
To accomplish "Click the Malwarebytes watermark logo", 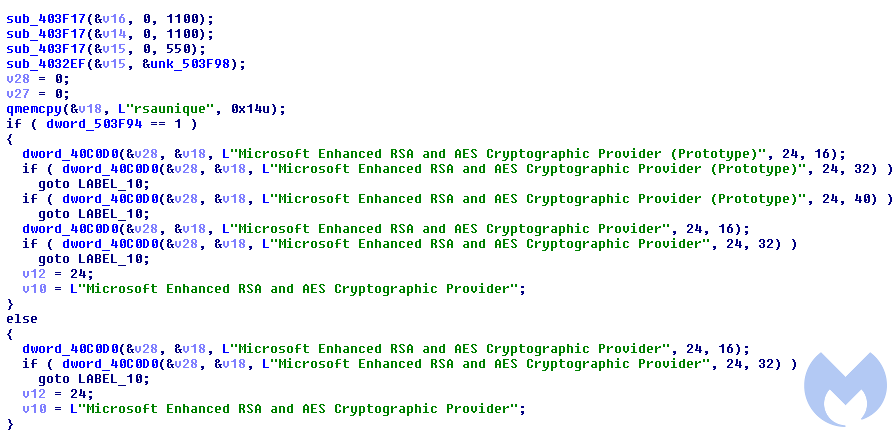I will (847, 390).
